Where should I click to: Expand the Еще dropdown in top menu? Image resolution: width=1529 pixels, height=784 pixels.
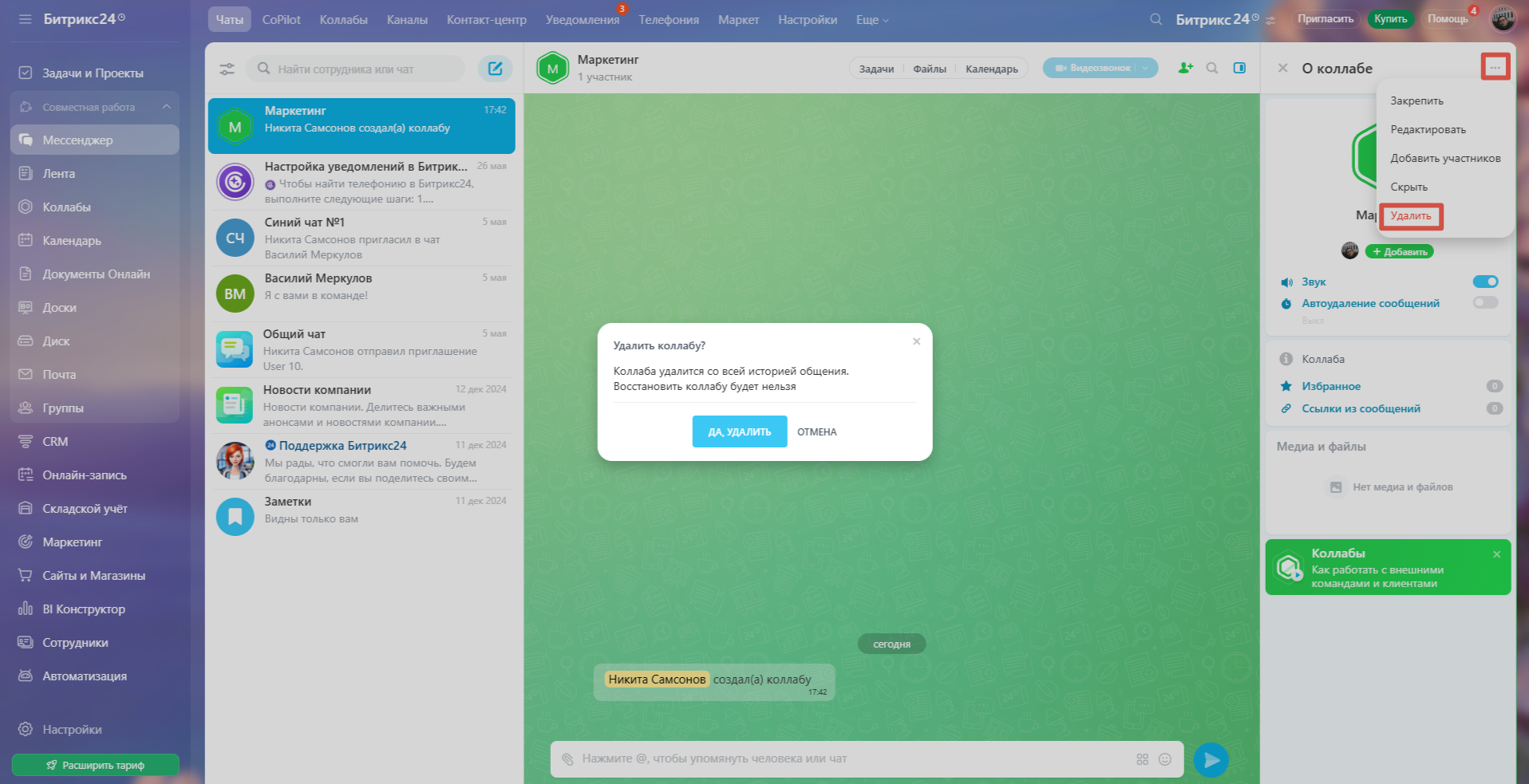pos(871,20)
